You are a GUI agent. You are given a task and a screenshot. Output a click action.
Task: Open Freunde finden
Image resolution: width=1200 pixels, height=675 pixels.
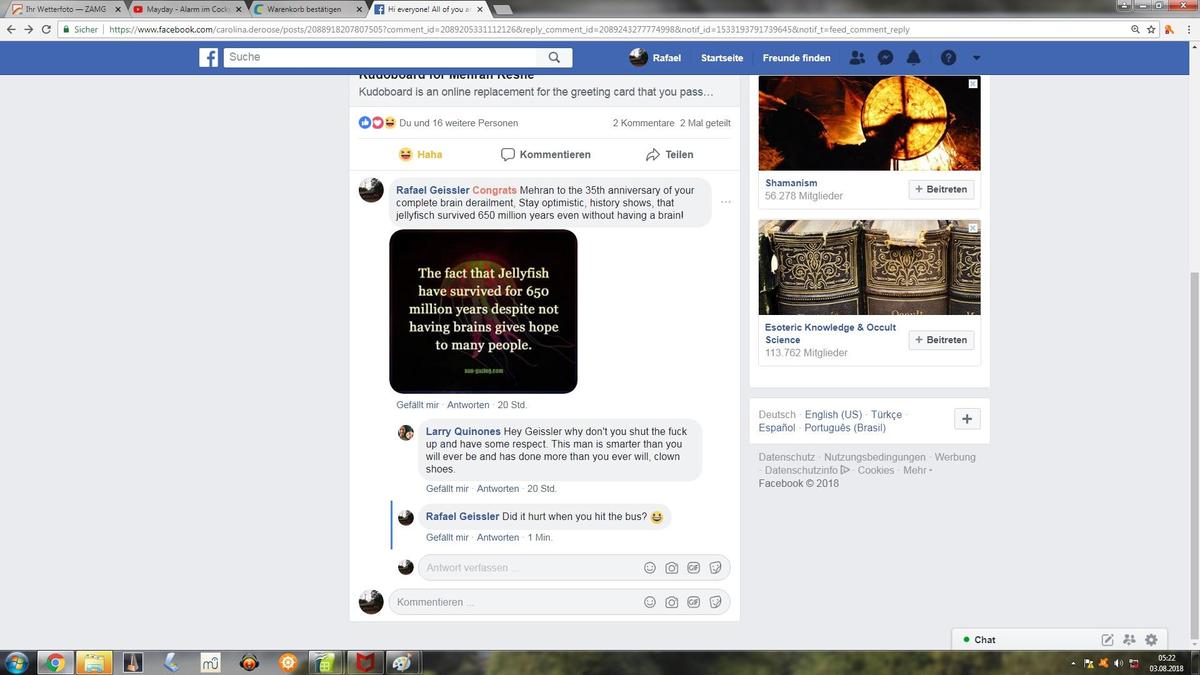[x=796, y=58]
